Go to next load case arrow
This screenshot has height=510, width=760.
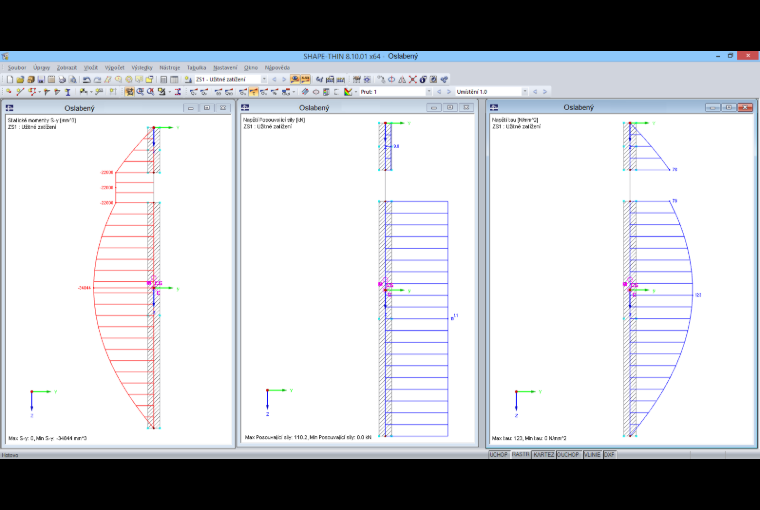284,79
